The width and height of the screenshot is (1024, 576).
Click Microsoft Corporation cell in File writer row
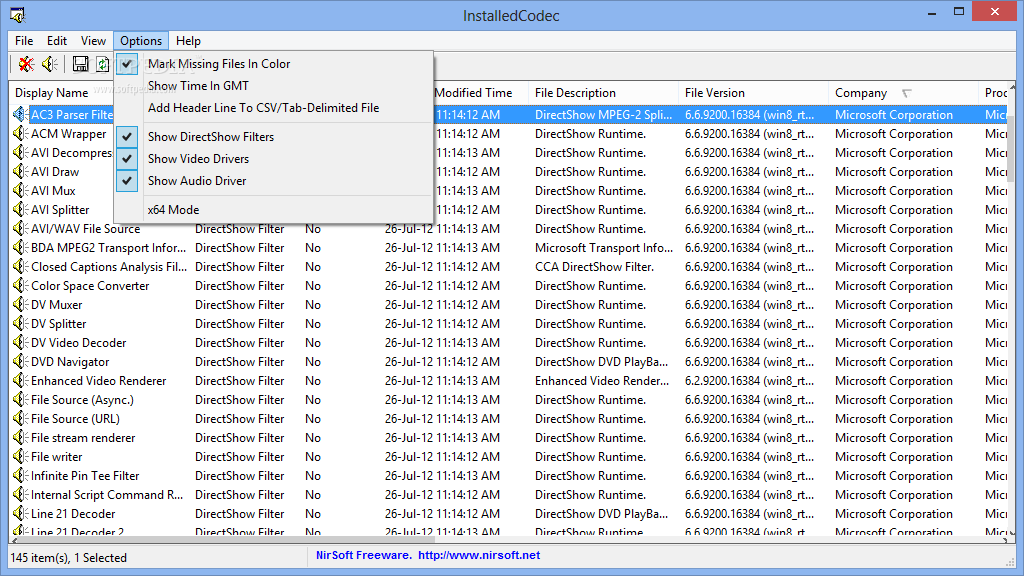[894, 456]
